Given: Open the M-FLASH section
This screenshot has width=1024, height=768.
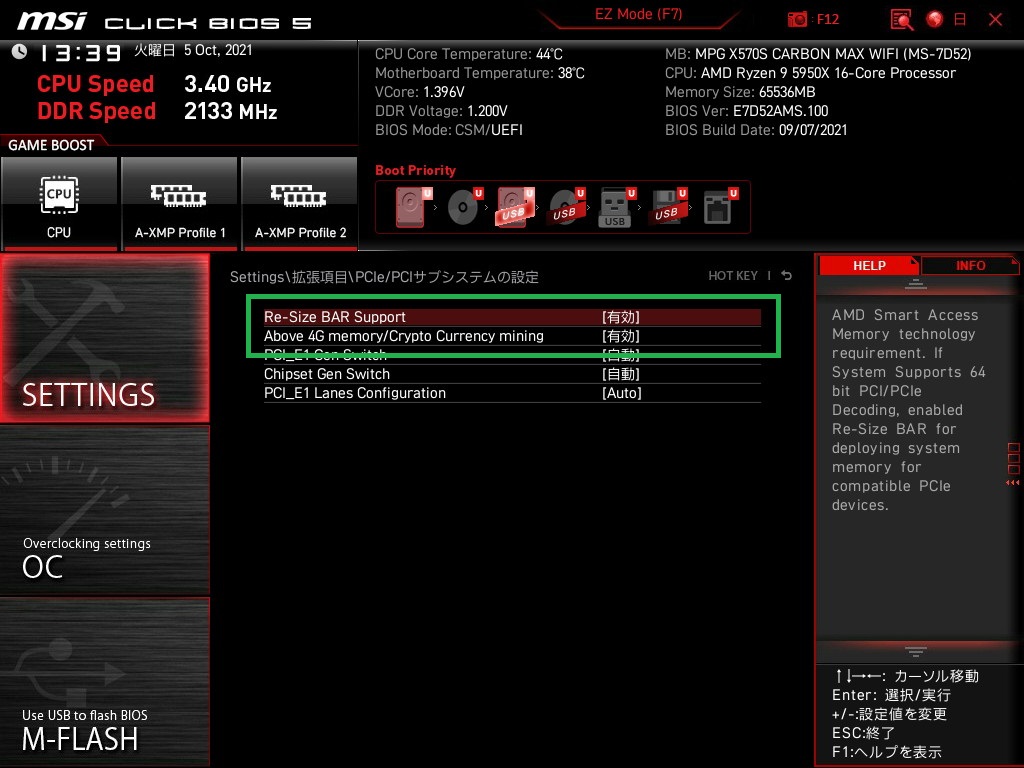Looking at the screenshot, I should (x=105, y=682).
